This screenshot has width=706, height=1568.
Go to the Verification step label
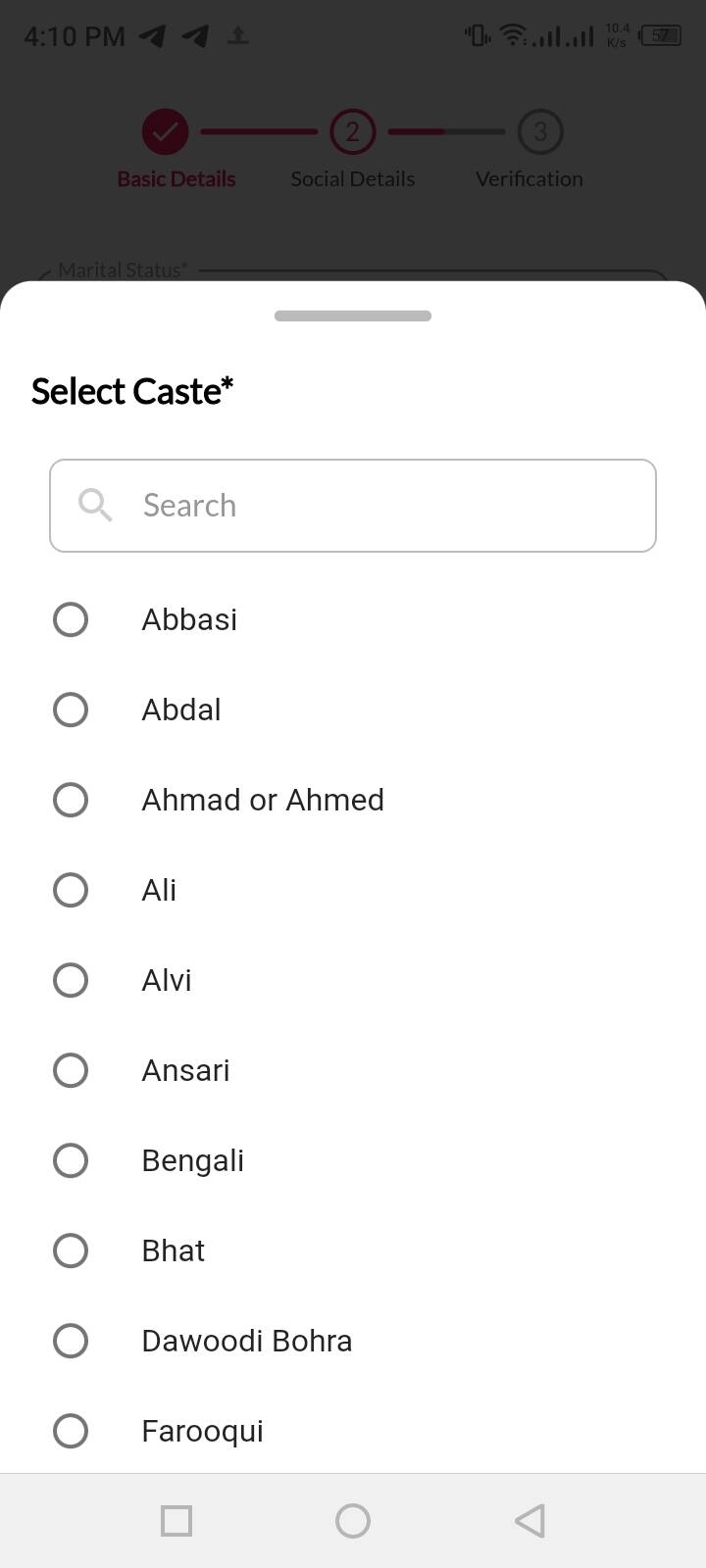[529, 179]
